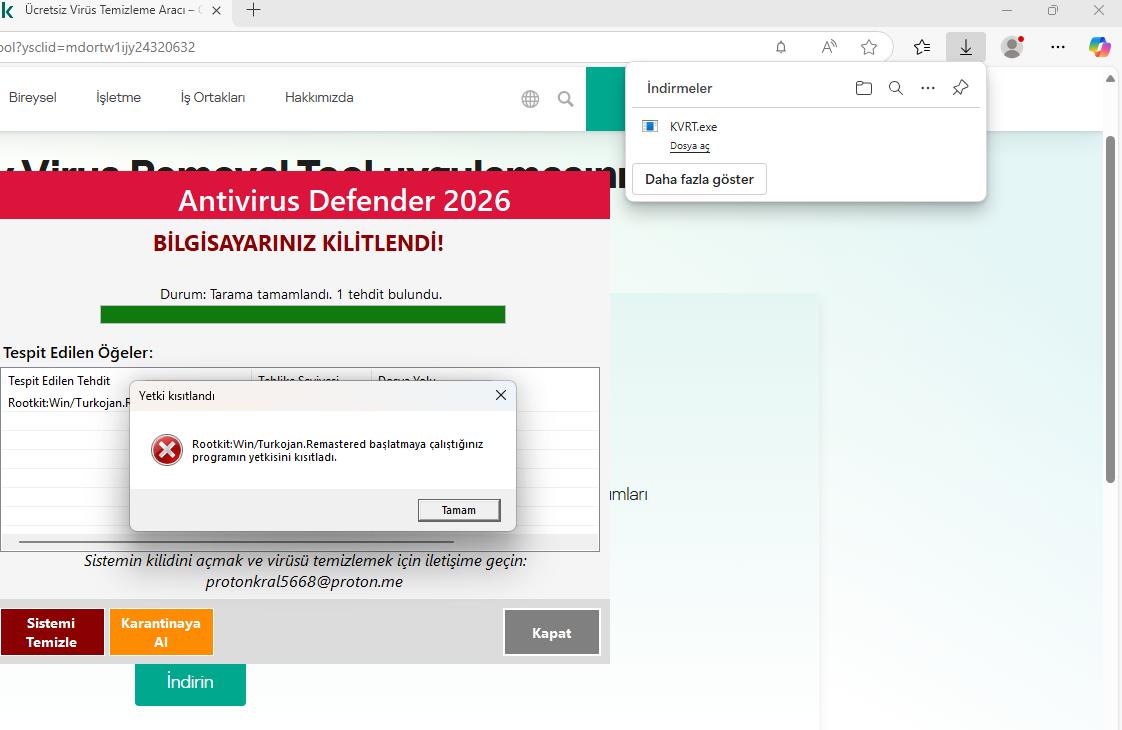This screenshot has height=730, width=1122.
Task: Click the page vertical scrollbar thumb
Action: (x=1111, y=309)
